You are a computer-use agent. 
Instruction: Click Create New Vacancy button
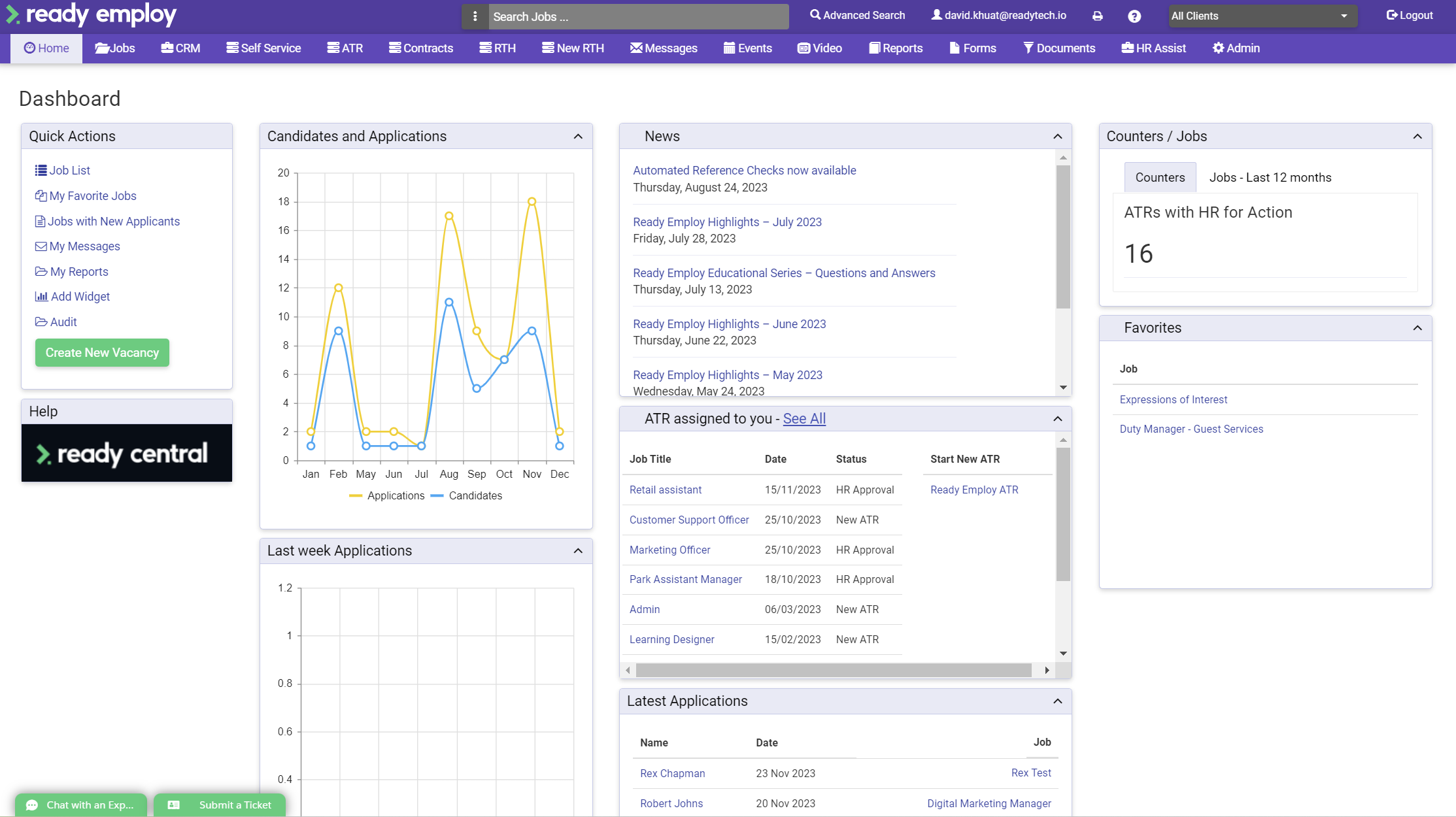102,352
